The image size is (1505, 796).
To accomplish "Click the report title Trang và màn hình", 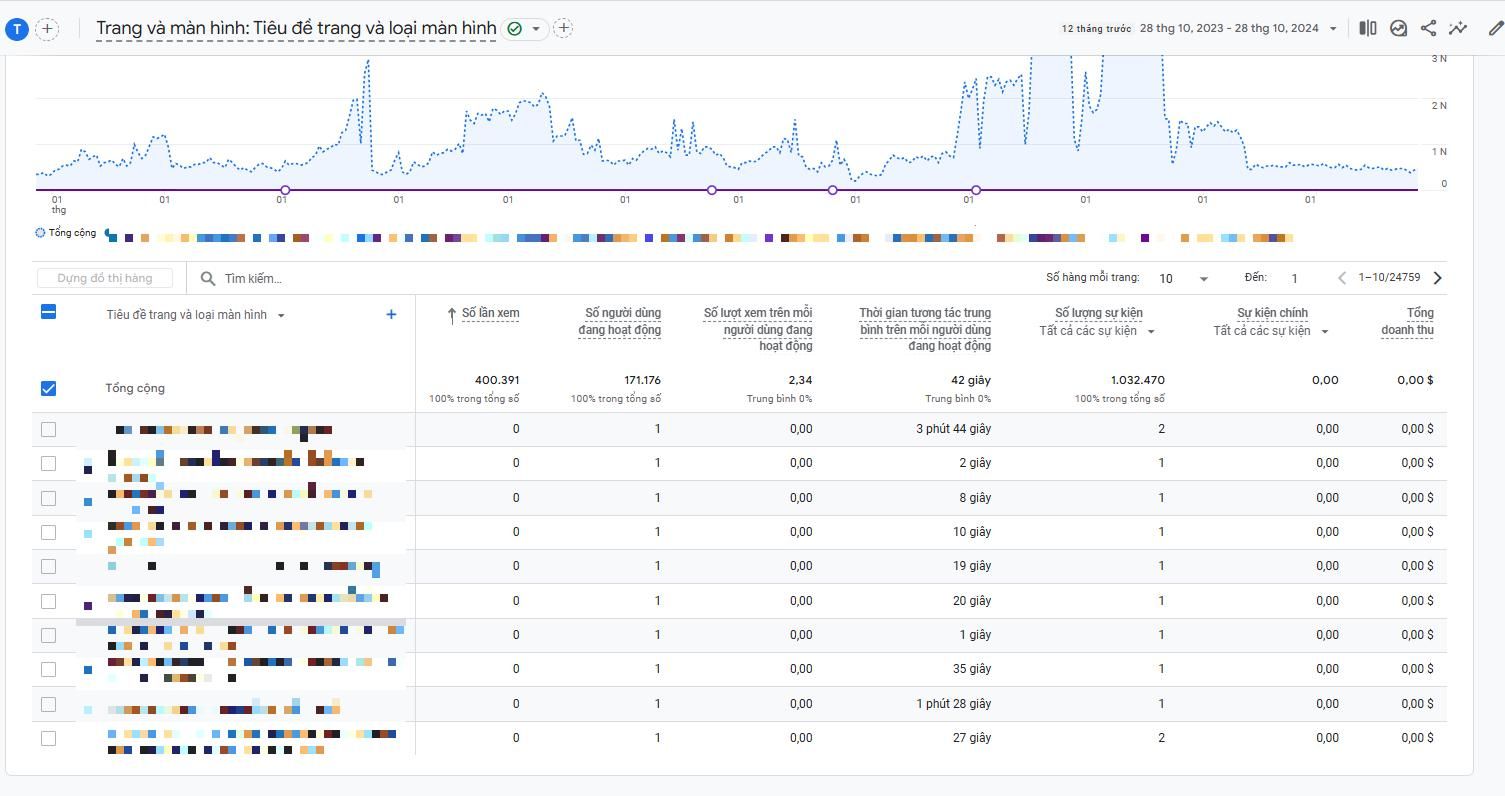I will point(296,28).
